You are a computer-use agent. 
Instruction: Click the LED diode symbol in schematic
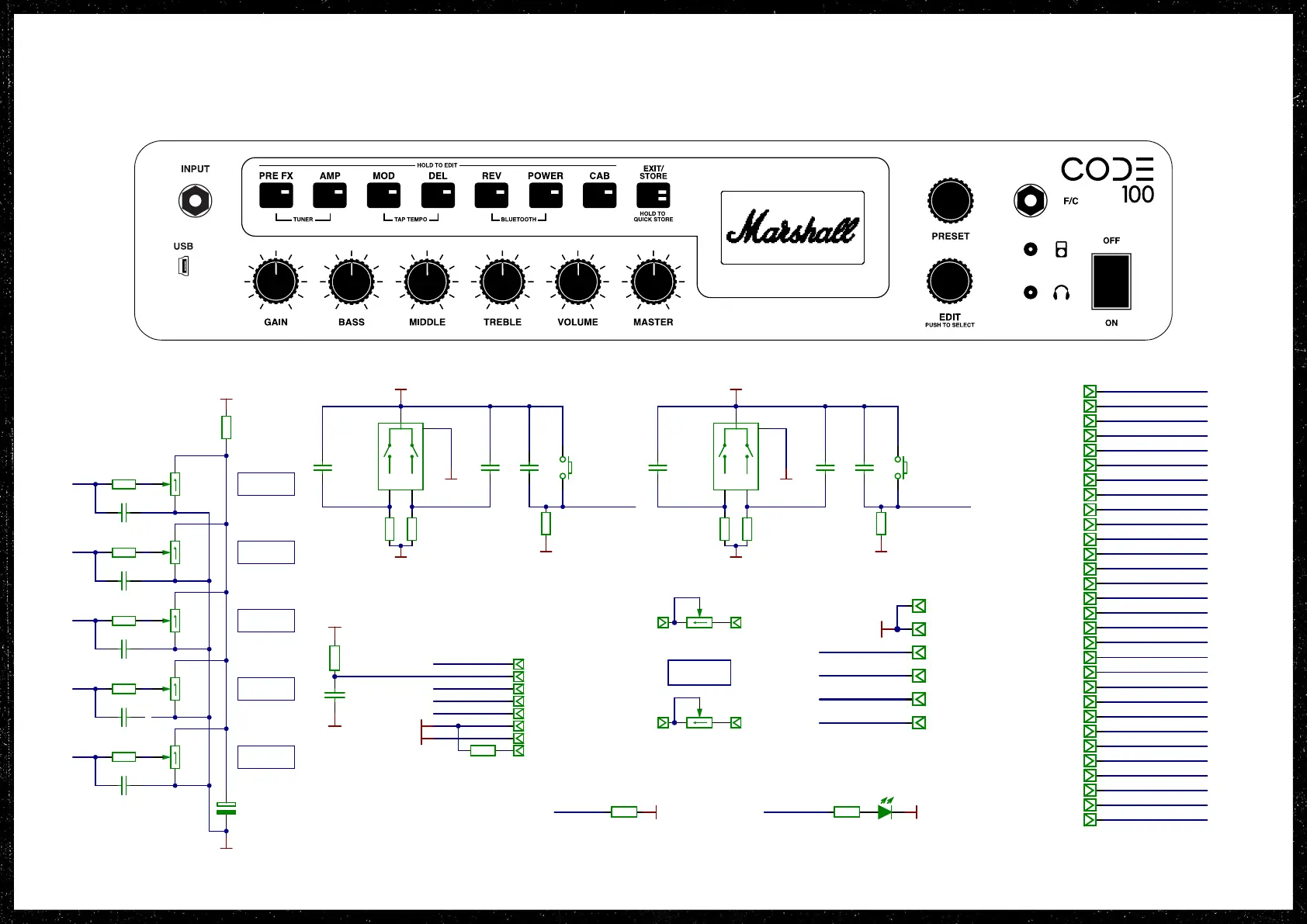click(x=885, y=811)
